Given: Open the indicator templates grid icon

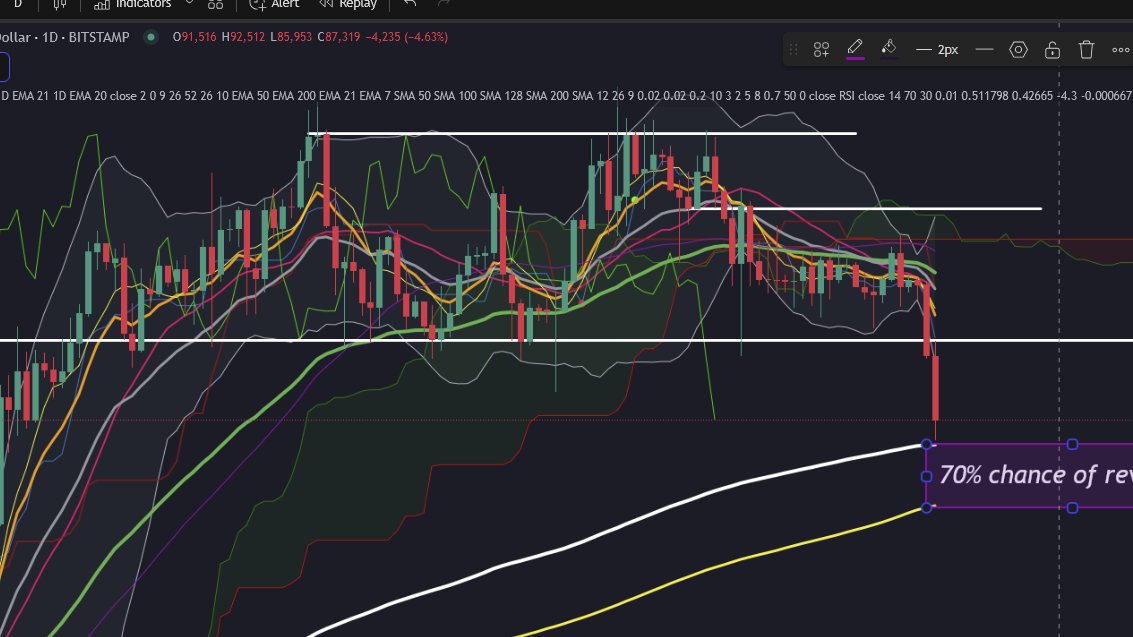Looking at the screenshot, I should tap(215, 4).
